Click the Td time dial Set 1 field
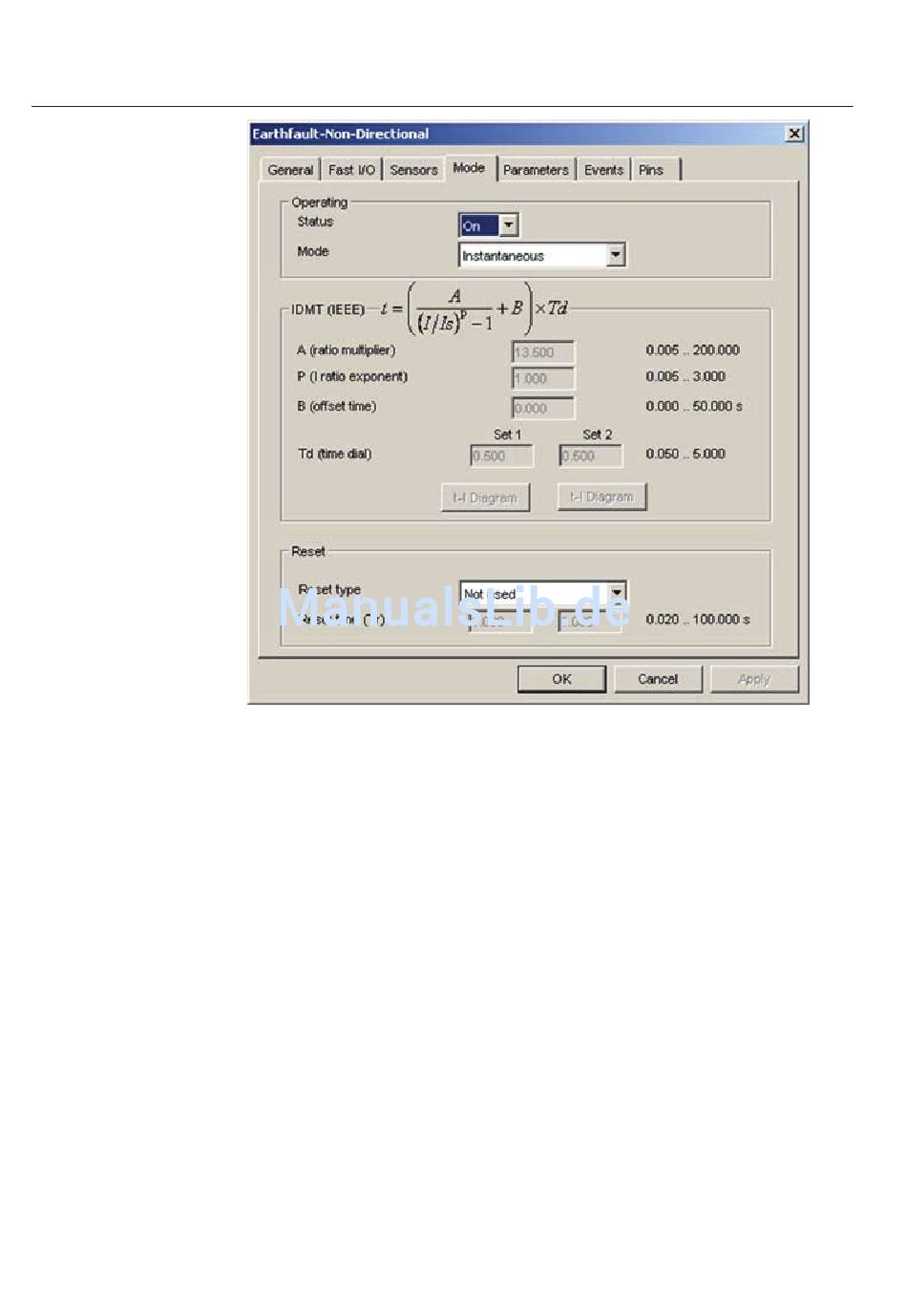 501,456
